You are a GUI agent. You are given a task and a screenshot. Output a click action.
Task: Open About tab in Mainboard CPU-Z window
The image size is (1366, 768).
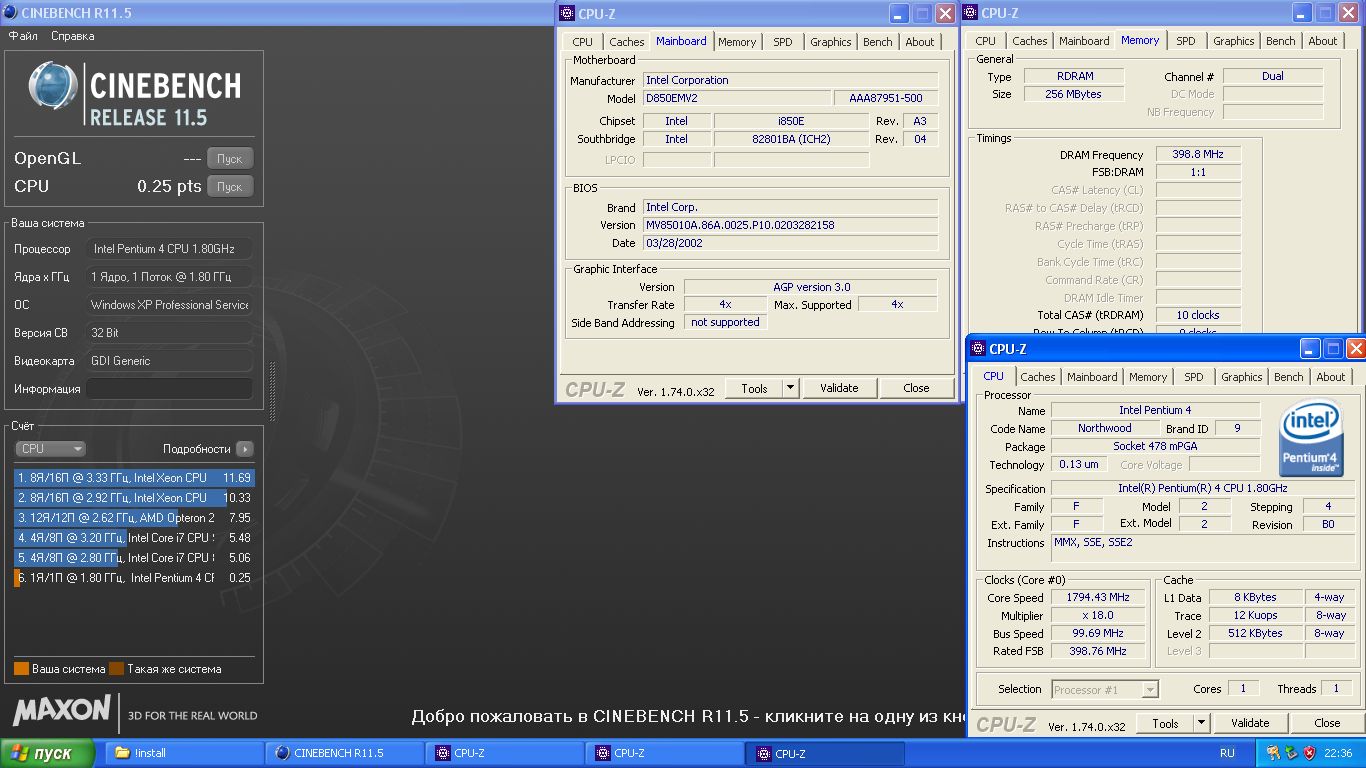click(x=920, y=42)
